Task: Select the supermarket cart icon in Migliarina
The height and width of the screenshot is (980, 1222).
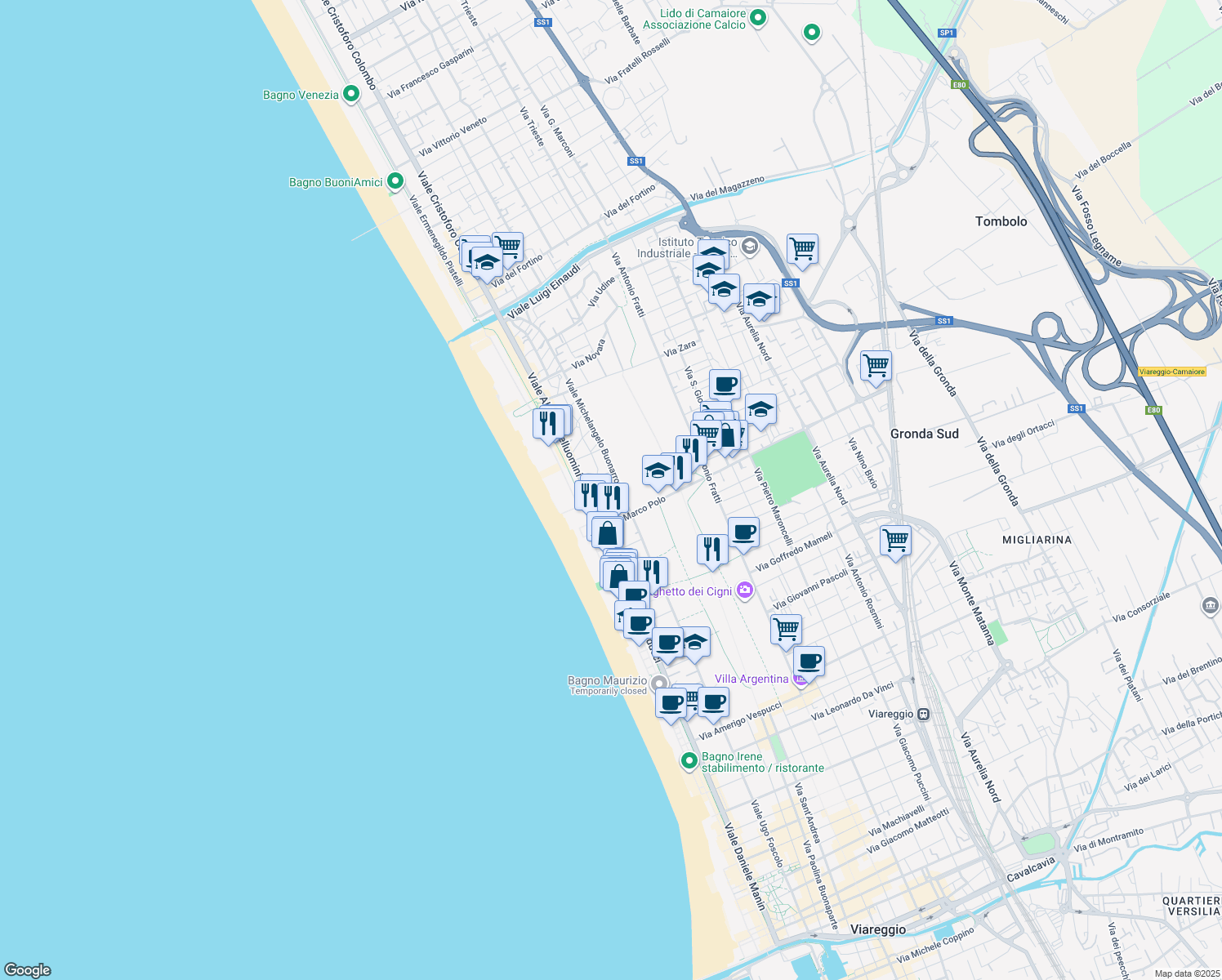Action: pyautogui.click(x=894, y=540)
